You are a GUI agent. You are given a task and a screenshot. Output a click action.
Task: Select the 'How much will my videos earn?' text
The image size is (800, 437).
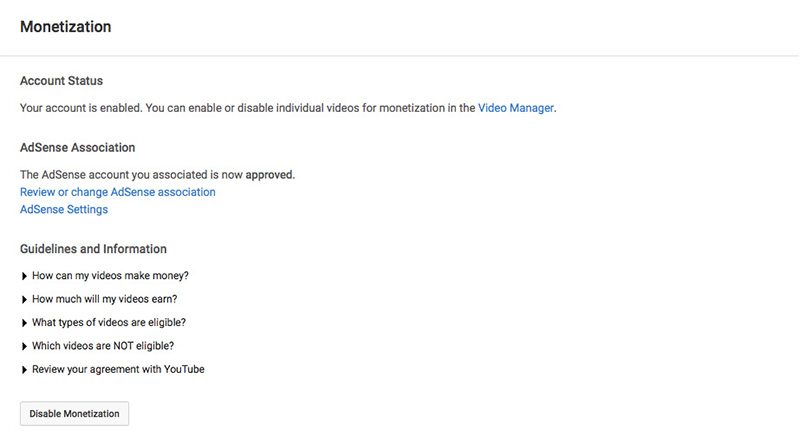[x=111, y=299]
